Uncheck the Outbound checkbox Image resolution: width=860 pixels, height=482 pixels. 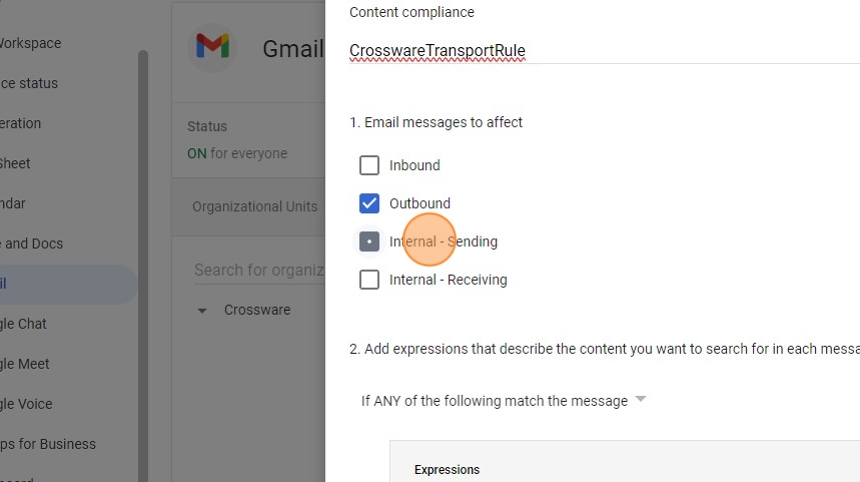pos(369,203)
